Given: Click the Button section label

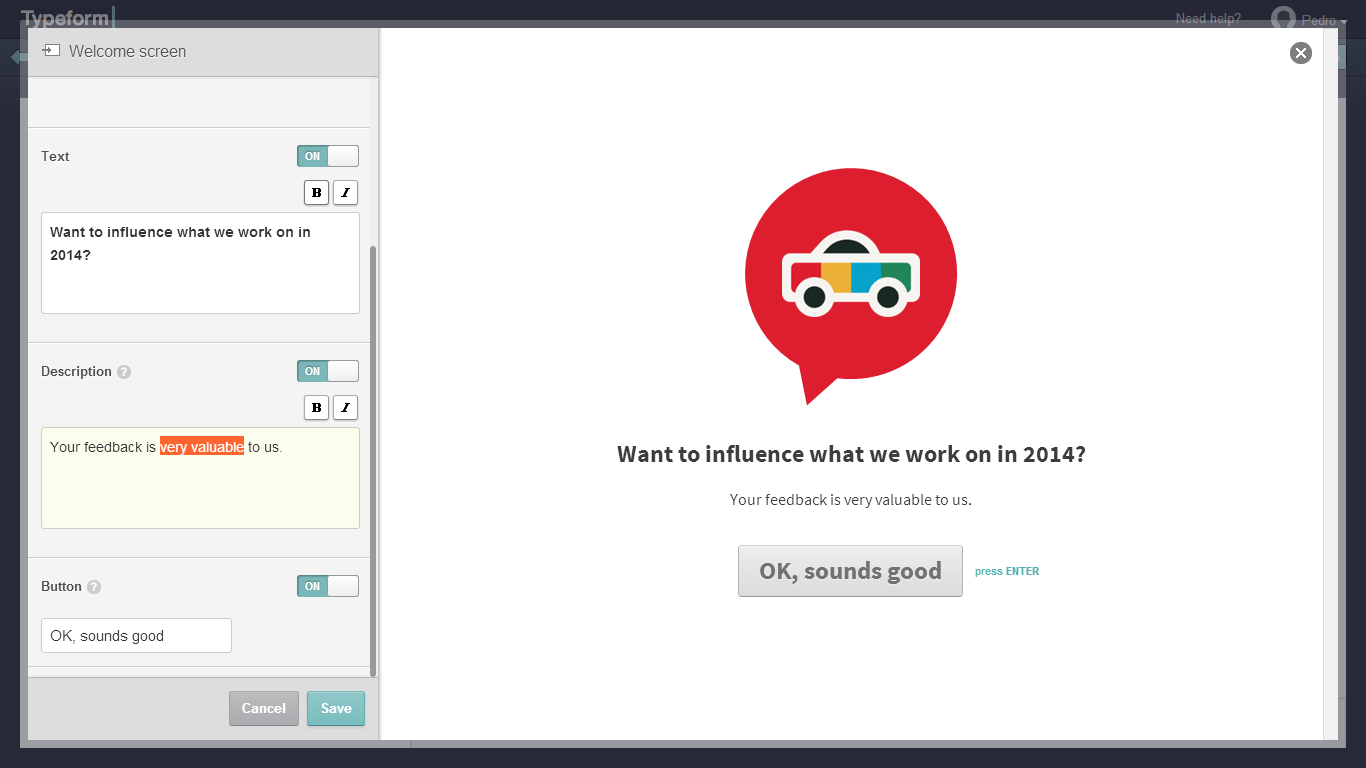Looking at the screenshot, I should pyautogui.click(x=61, y=586).
